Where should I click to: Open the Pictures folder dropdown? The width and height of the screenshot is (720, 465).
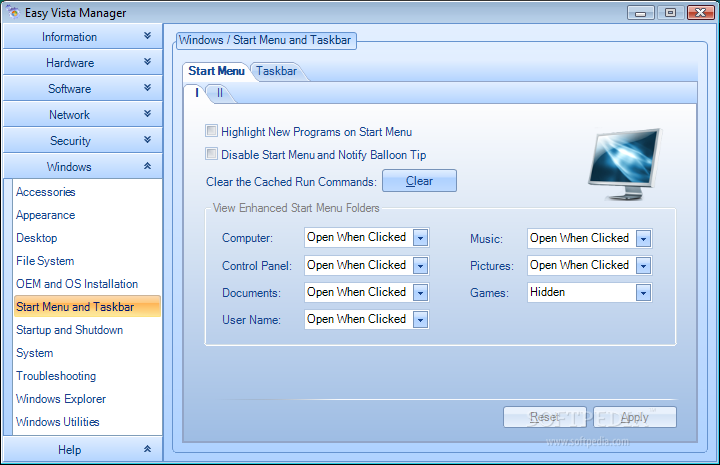(643, 265)
